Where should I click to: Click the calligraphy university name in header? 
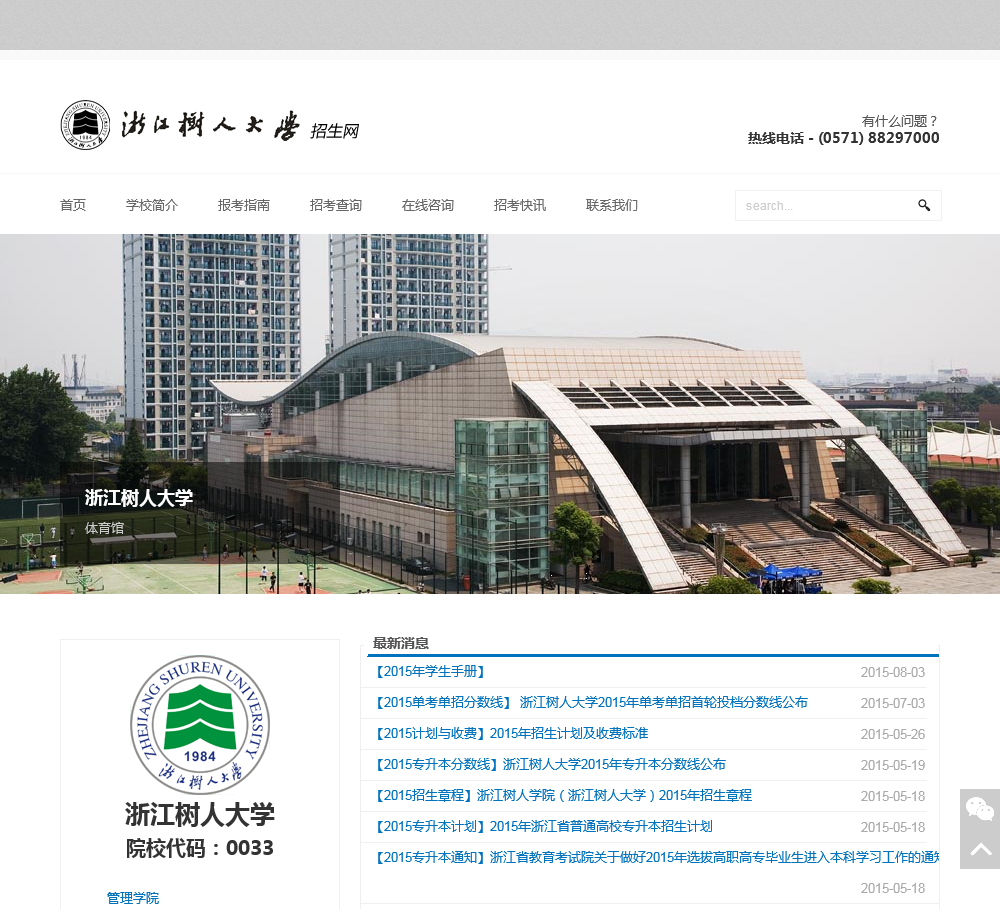(x=210, y=125)
